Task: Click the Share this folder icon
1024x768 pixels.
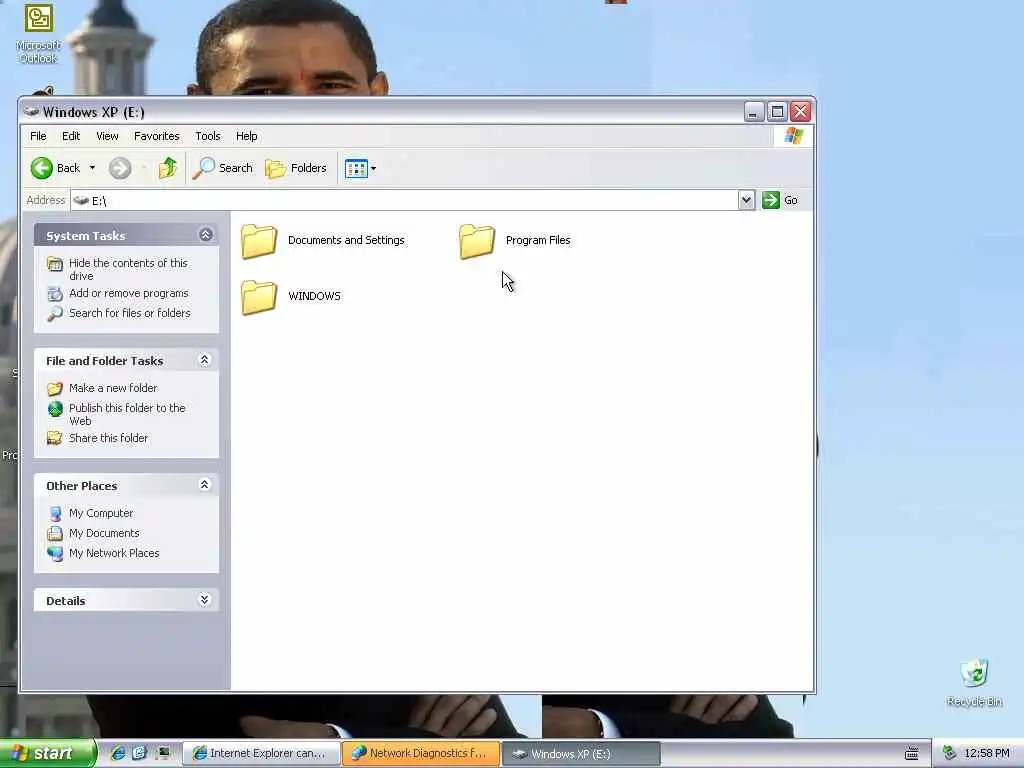Action: coord(56,438)
